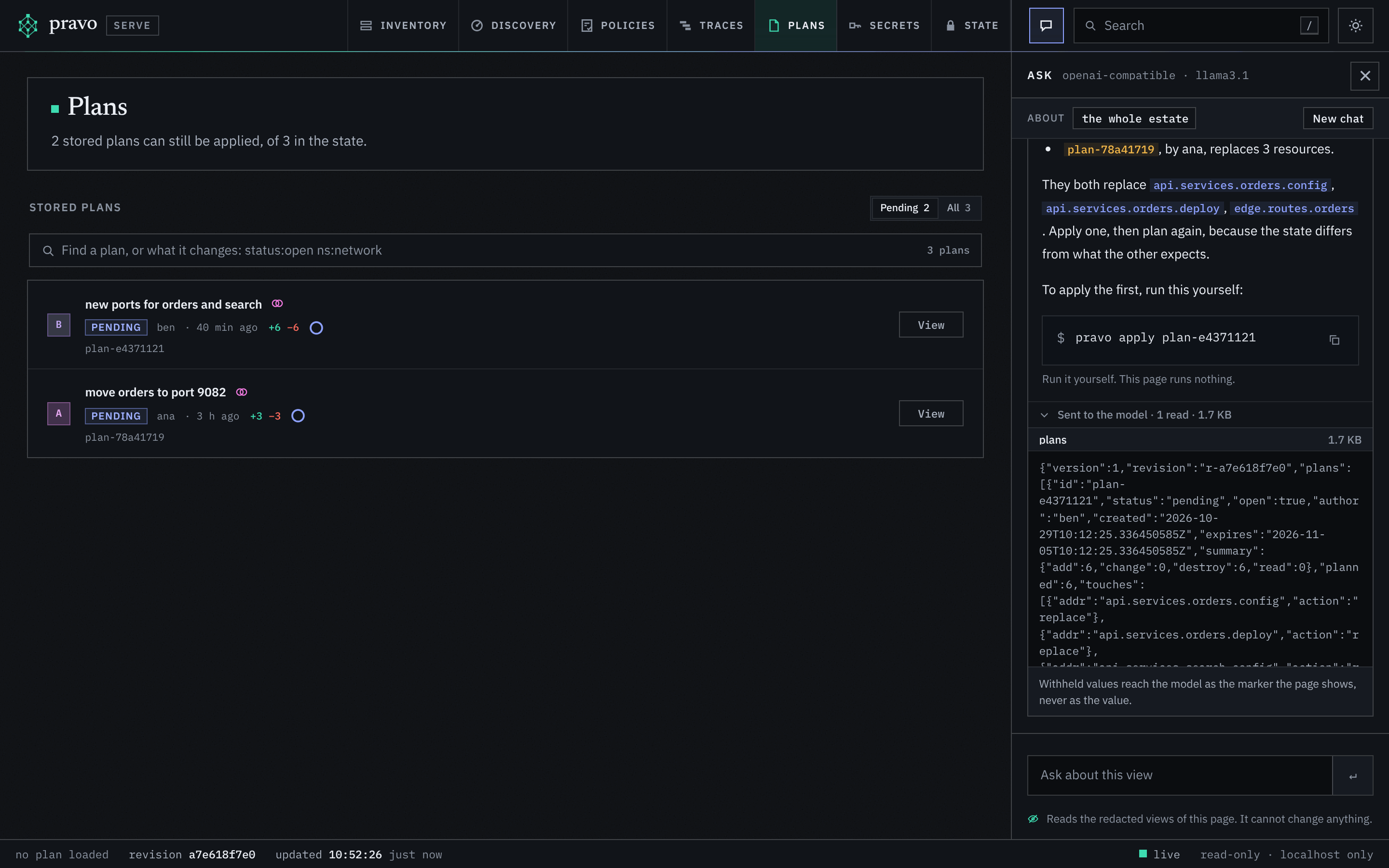Focus the top Search field
The width and height of the screenshot is (1389, 868).
tap(1201, 26)
